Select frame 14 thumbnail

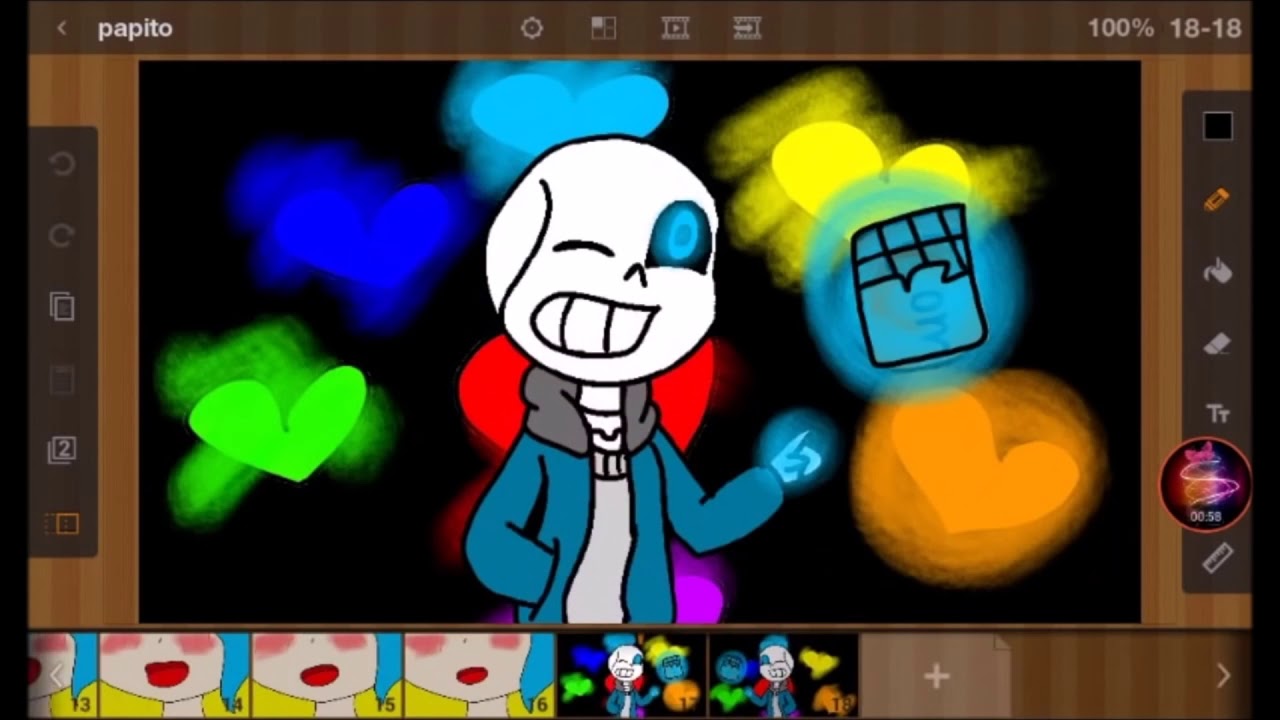coord(174,675)
